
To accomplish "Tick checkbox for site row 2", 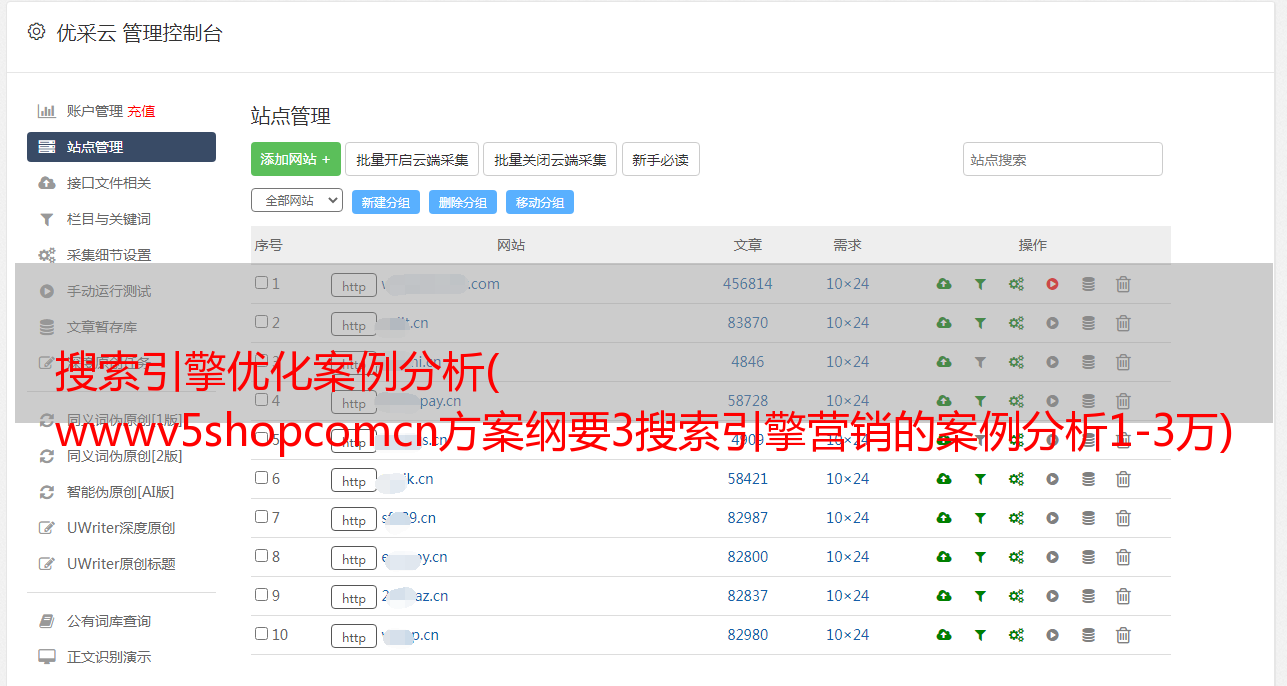I will pyautogui.click(x=261, y=322).
